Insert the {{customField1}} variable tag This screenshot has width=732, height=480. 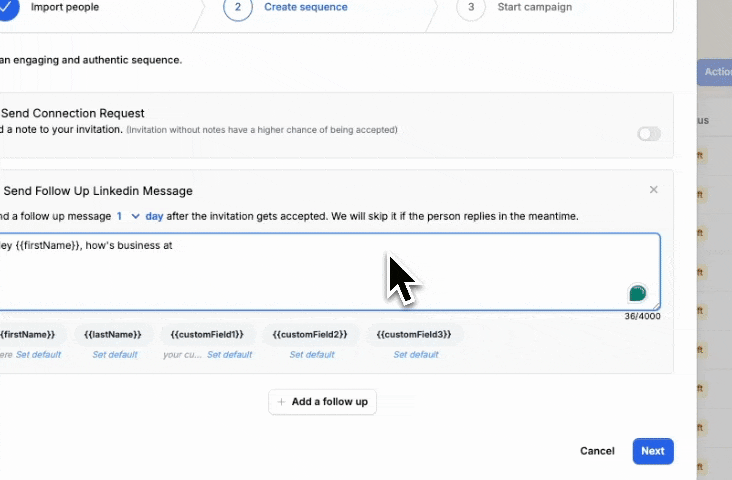(x=207, y=334)
